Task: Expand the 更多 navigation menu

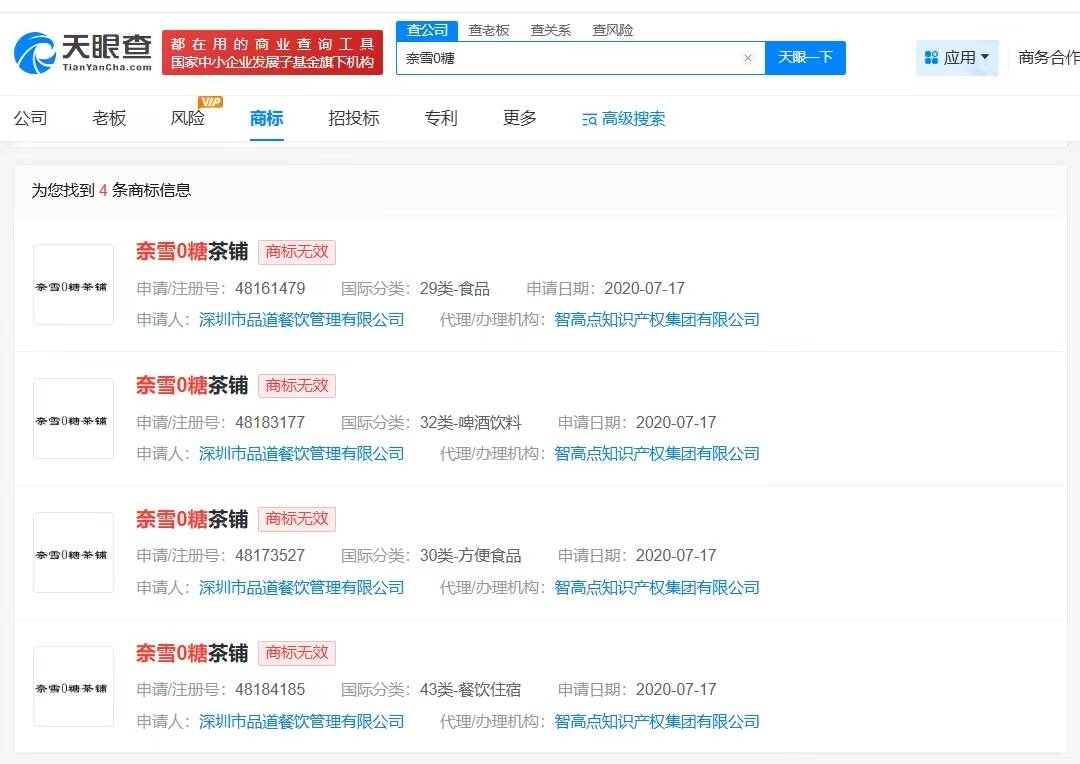Action: coord(519,117)
